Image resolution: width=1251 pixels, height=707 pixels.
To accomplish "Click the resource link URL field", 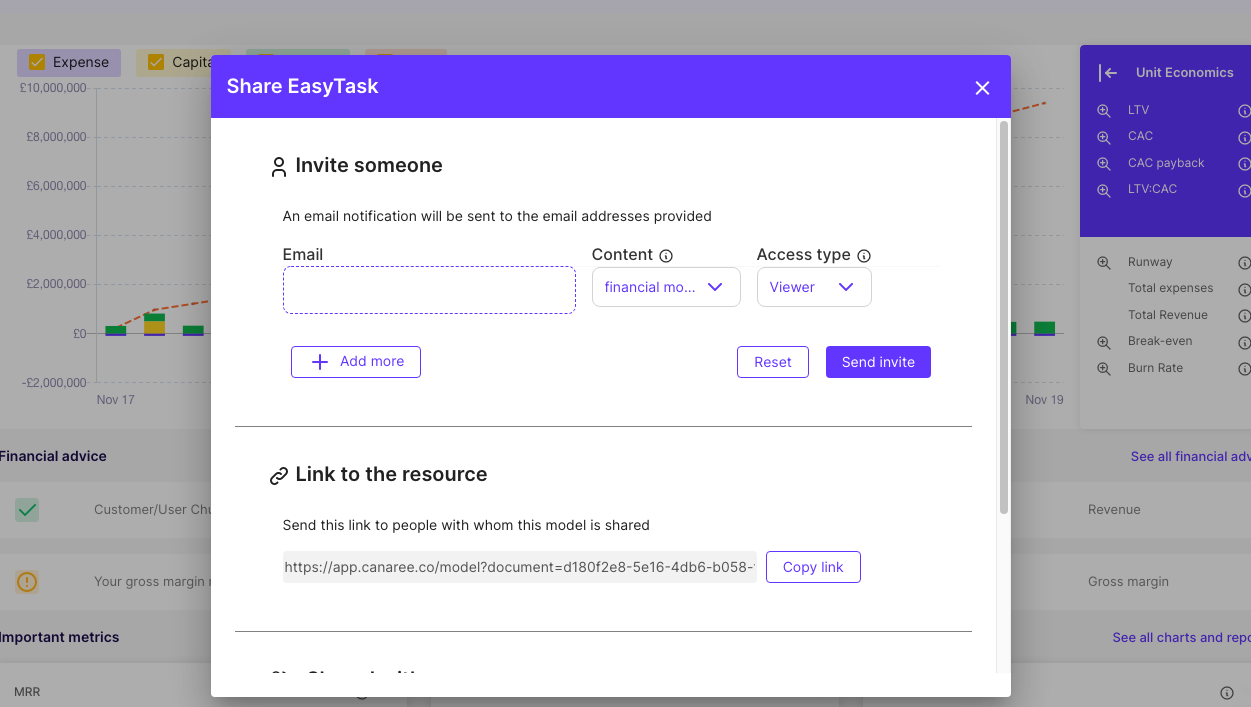I will coord(520,567).
